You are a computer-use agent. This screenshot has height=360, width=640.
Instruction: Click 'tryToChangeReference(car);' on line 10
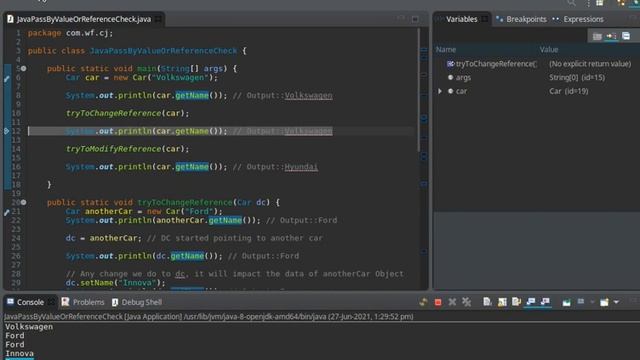click(127, 113)
